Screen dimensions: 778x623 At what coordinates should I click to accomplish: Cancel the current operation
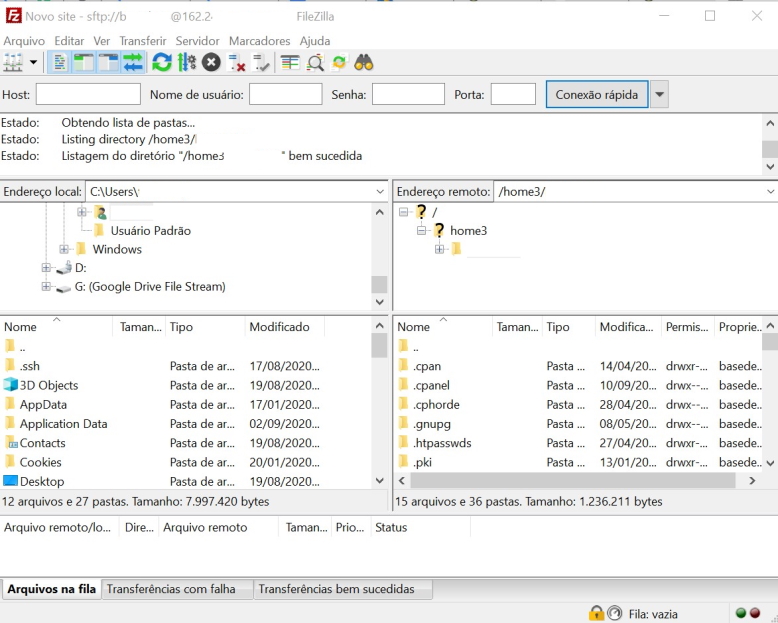pyautogui.click(x=211, y=62)
